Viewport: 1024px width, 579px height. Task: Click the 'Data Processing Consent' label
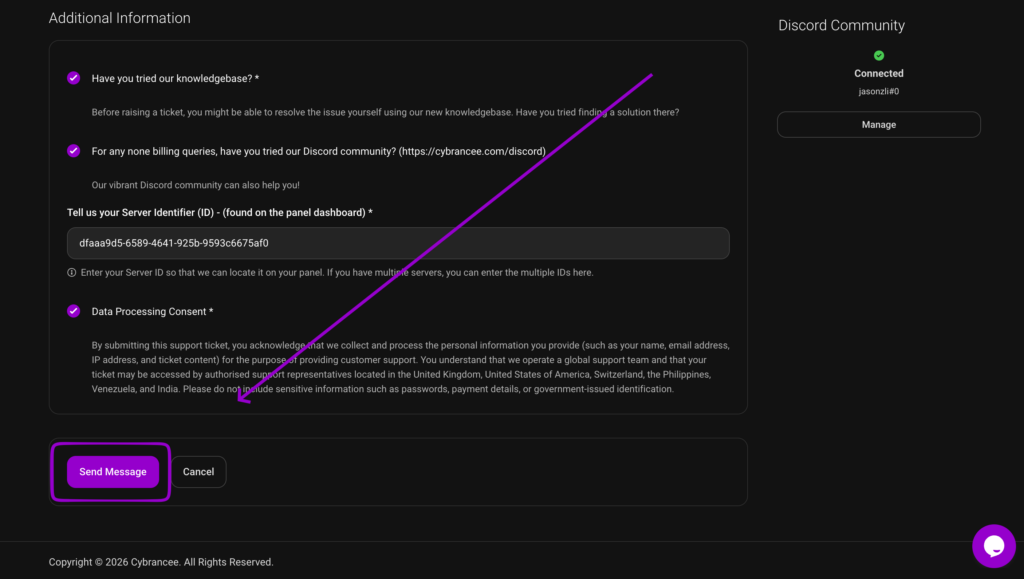point(152,311)
